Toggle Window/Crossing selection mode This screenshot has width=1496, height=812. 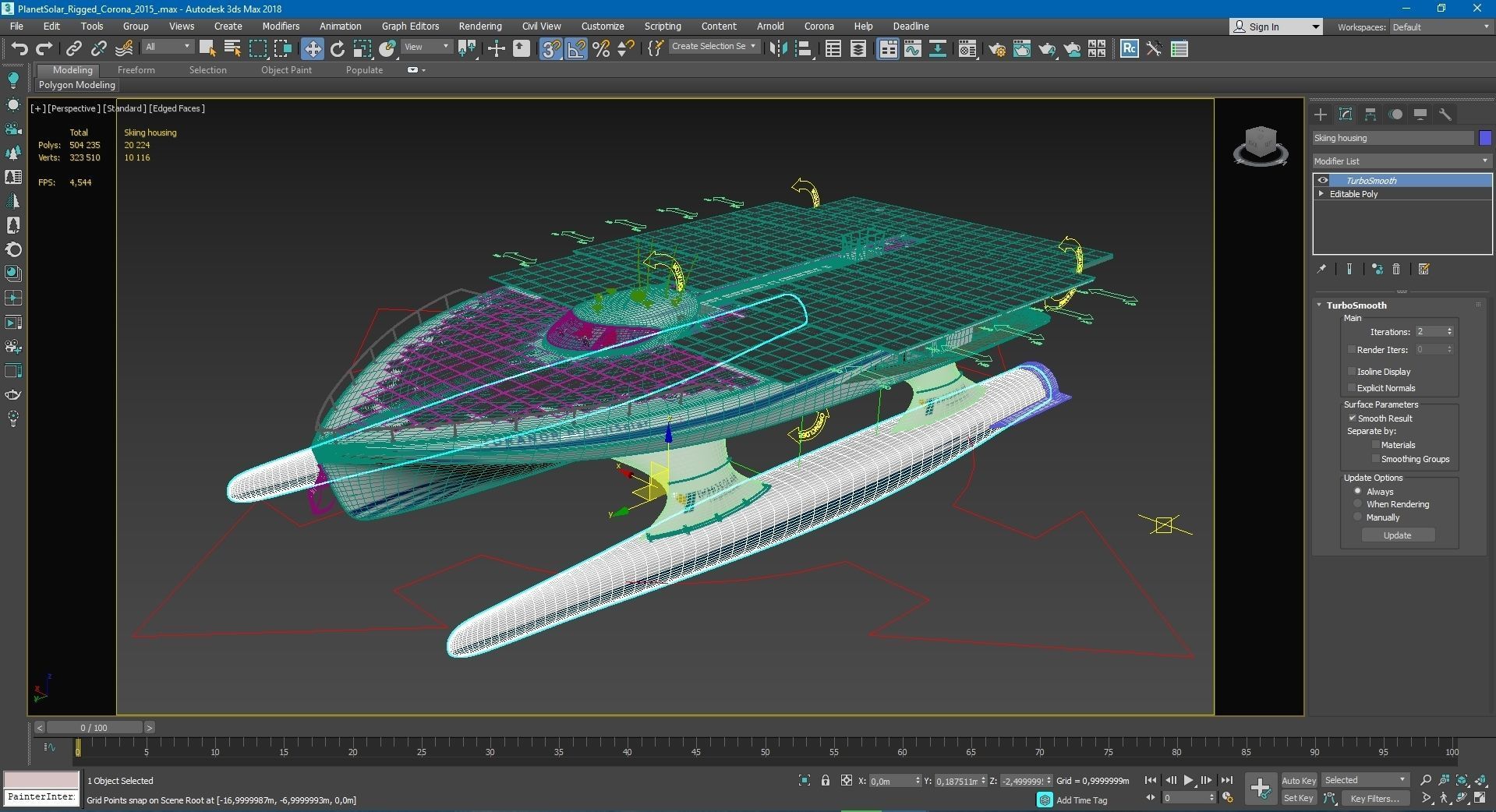point(282,49)
